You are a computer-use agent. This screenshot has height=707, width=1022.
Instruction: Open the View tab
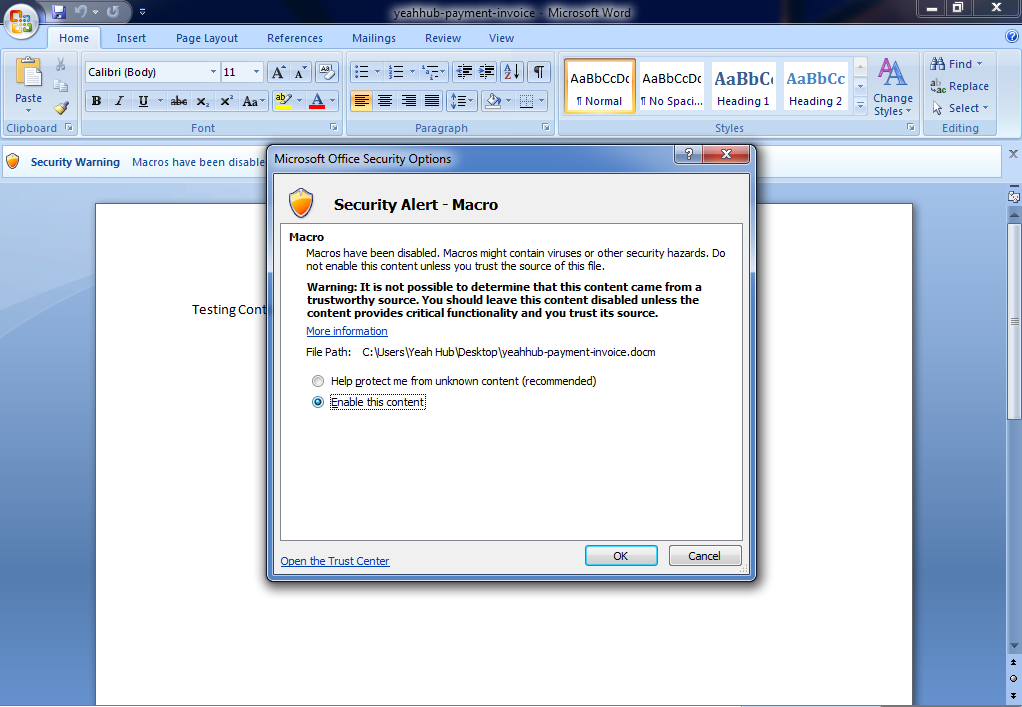(501, 38)
